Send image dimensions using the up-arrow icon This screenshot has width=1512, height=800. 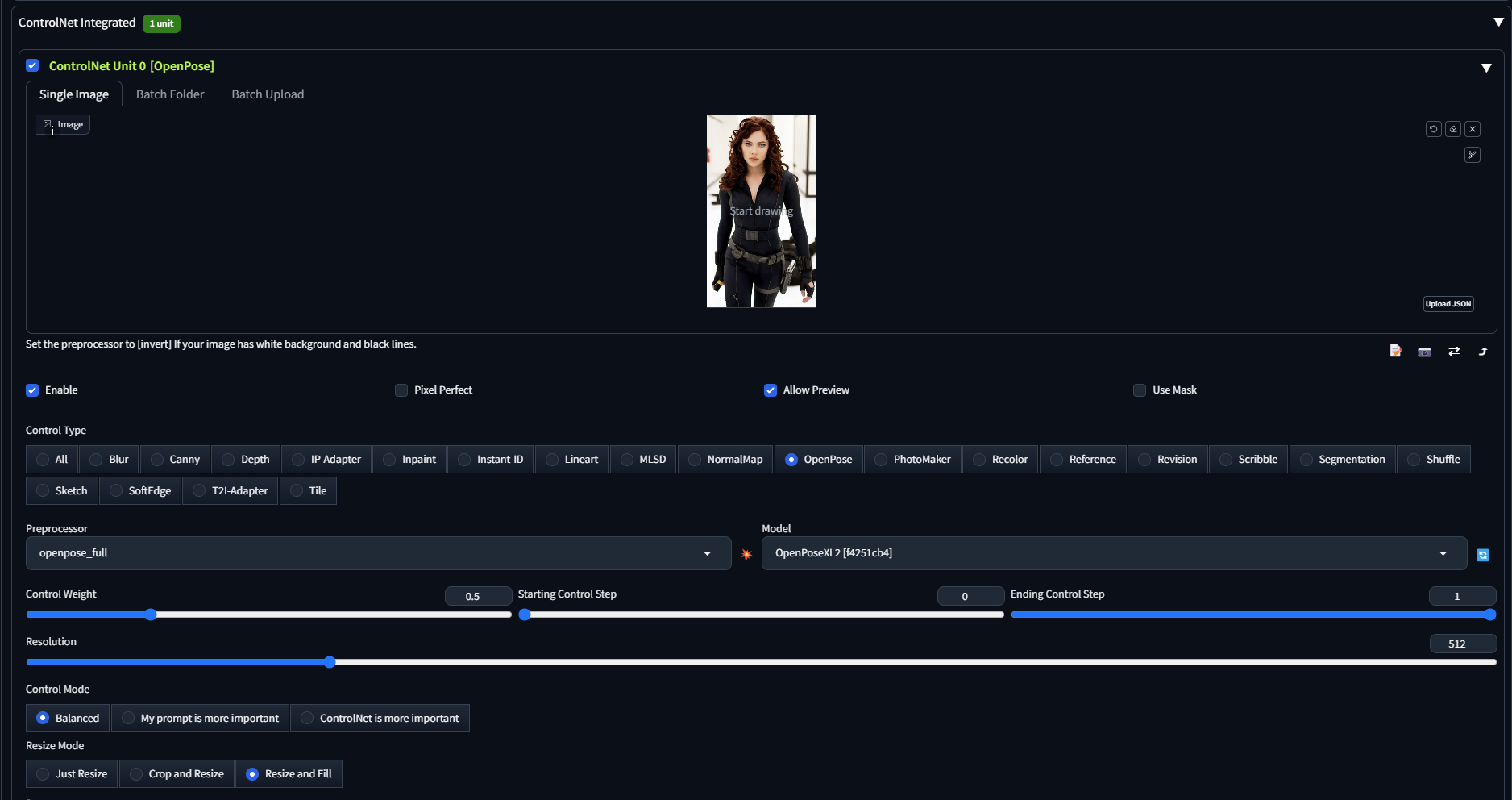[x=1482, y=352]
